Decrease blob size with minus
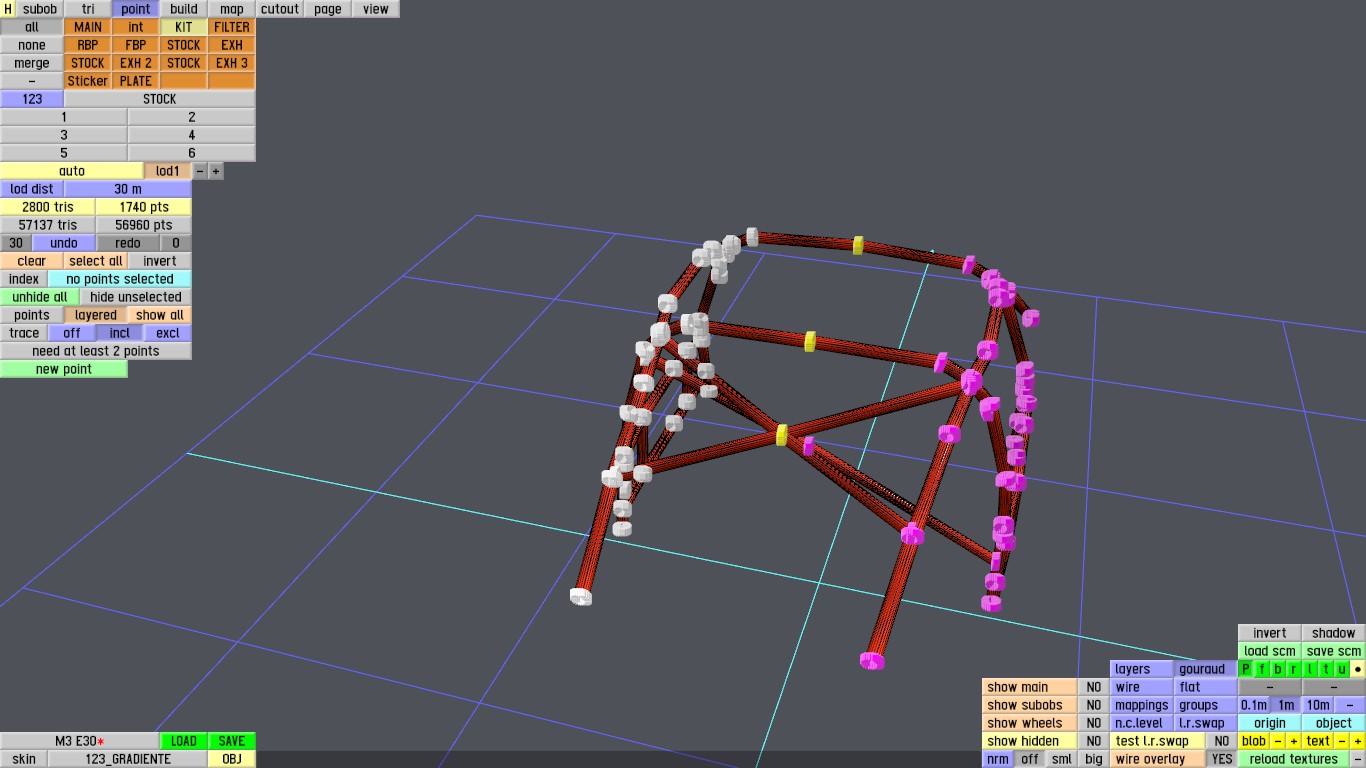The width and height of the screenshot is (1366, 768). pos(1278,741)
